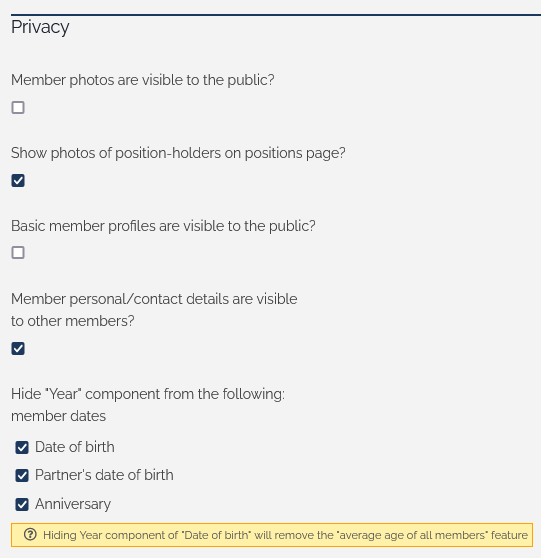This screenshot has width=541, height=558.
Task: Untick the Date of birth checkbox
Action: pyautogui.click(x=22, y=447)
